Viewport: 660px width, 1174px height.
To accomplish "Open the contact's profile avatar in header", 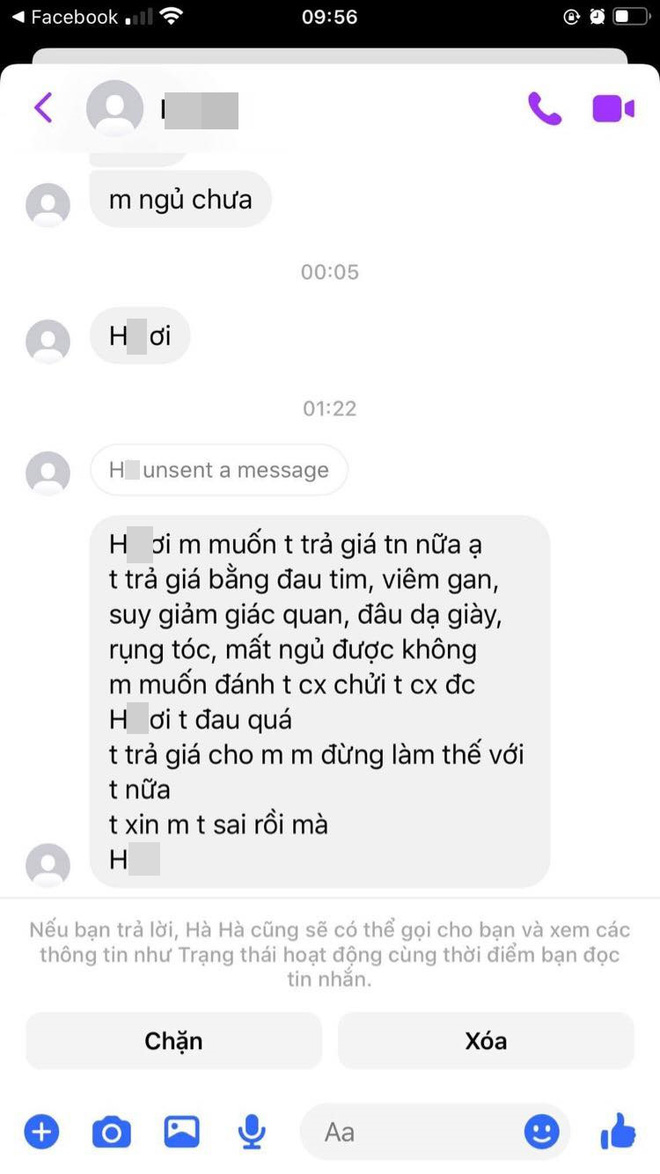I will point(115,109).
